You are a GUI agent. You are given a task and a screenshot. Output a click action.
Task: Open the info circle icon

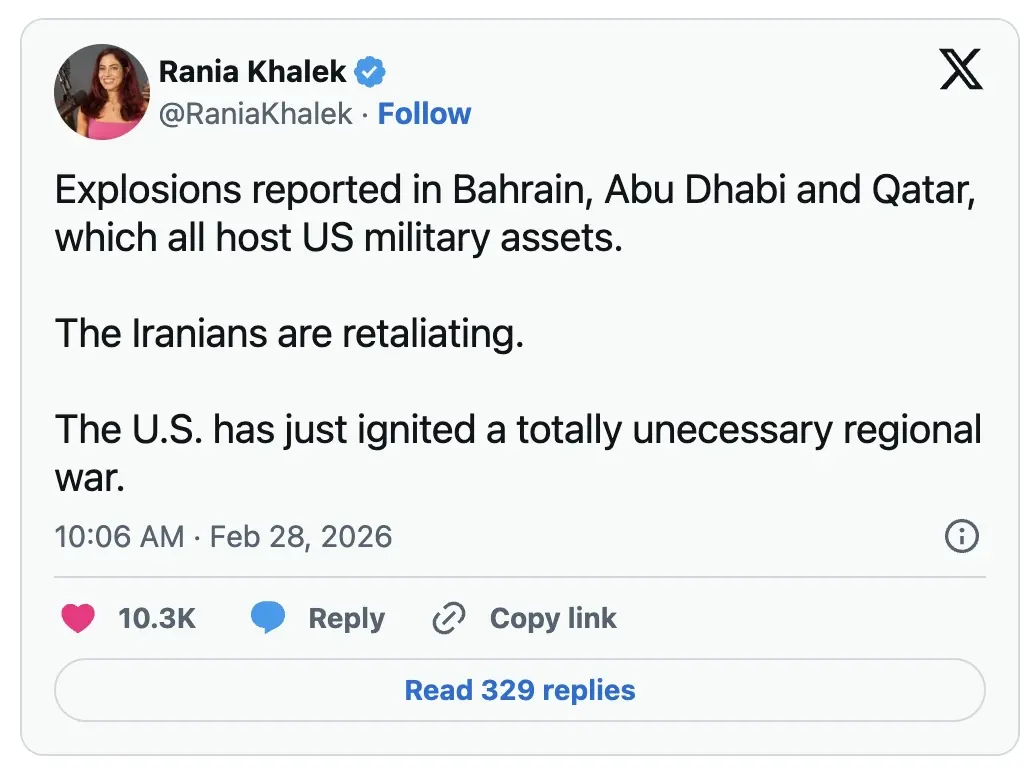click(961, 536)
